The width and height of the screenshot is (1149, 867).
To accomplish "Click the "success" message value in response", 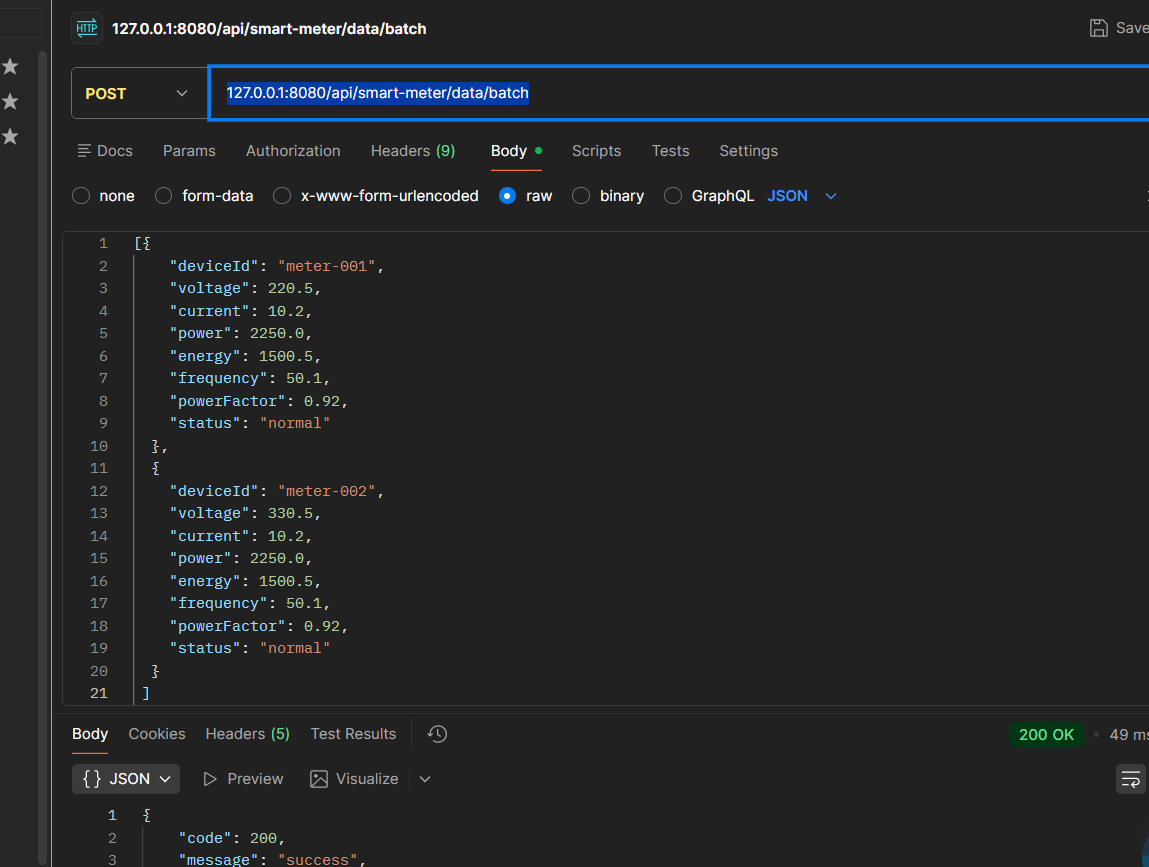I will pos(317,859).
